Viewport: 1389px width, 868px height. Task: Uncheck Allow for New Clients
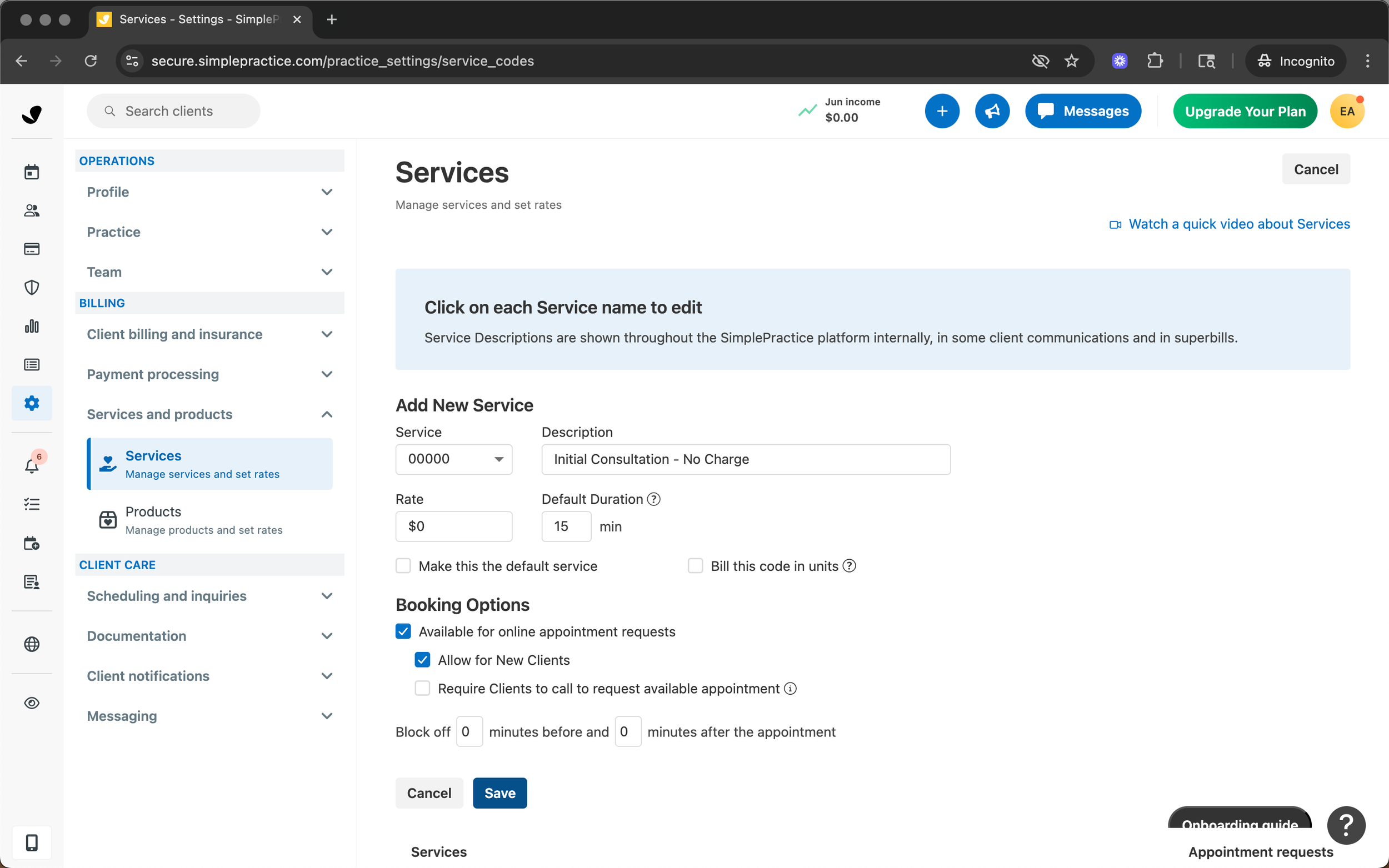click(423, 660)
